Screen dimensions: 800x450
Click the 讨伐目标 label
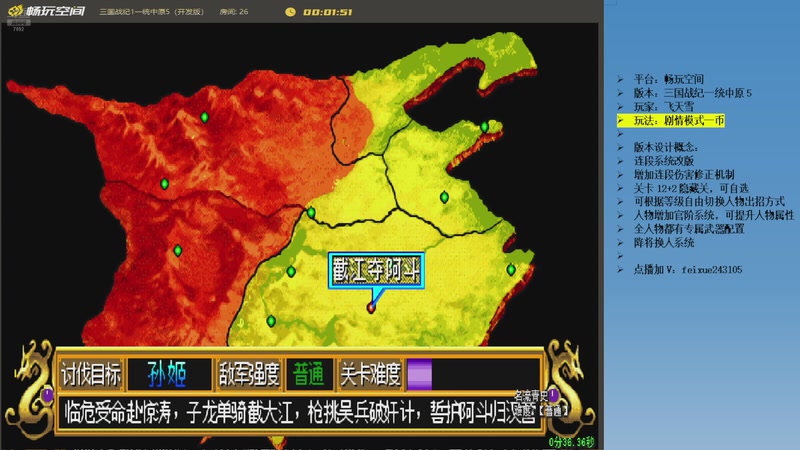[91, 374]
